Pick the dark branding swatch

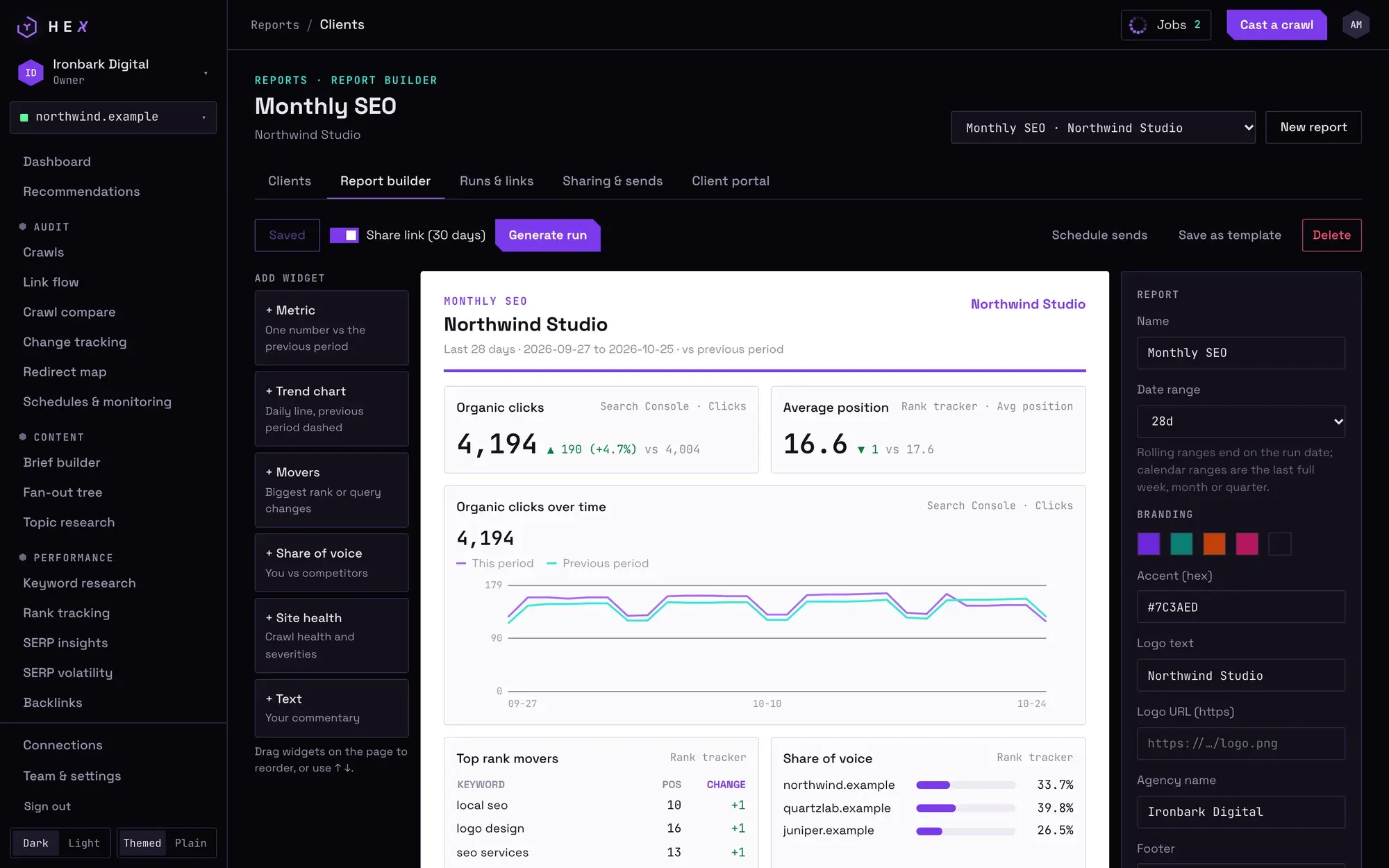tap(1279, 544)
